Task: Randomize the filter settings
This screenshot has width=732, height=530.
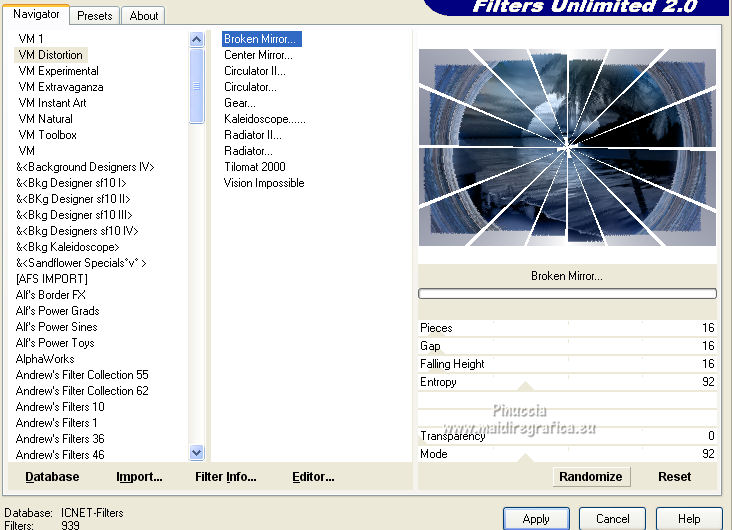Action: click(x=591, y=477)
